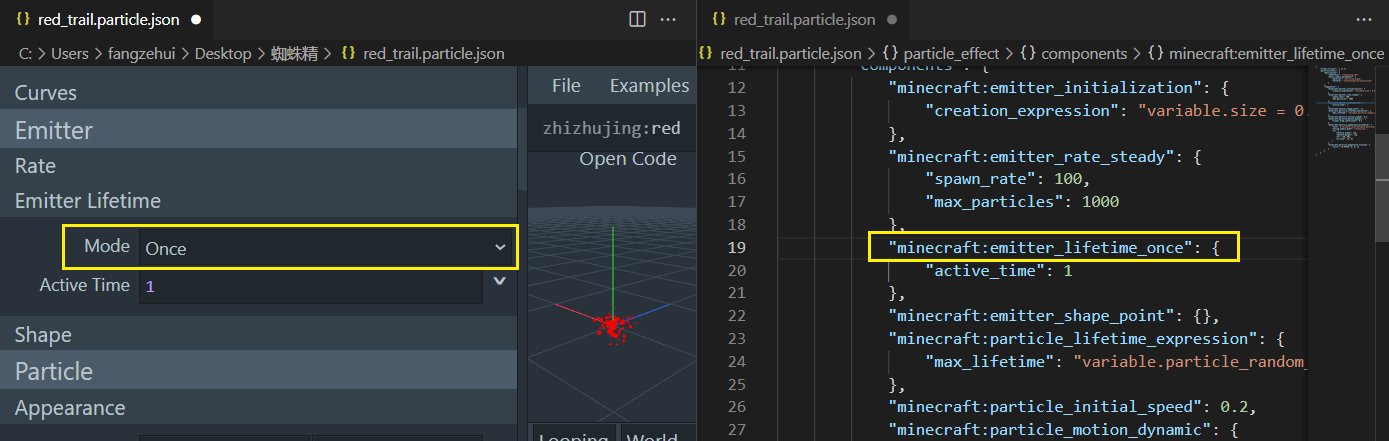Viewport: 1389px width, 441px height.
Task: Click the Open Code button
Action: click(628, 159)
